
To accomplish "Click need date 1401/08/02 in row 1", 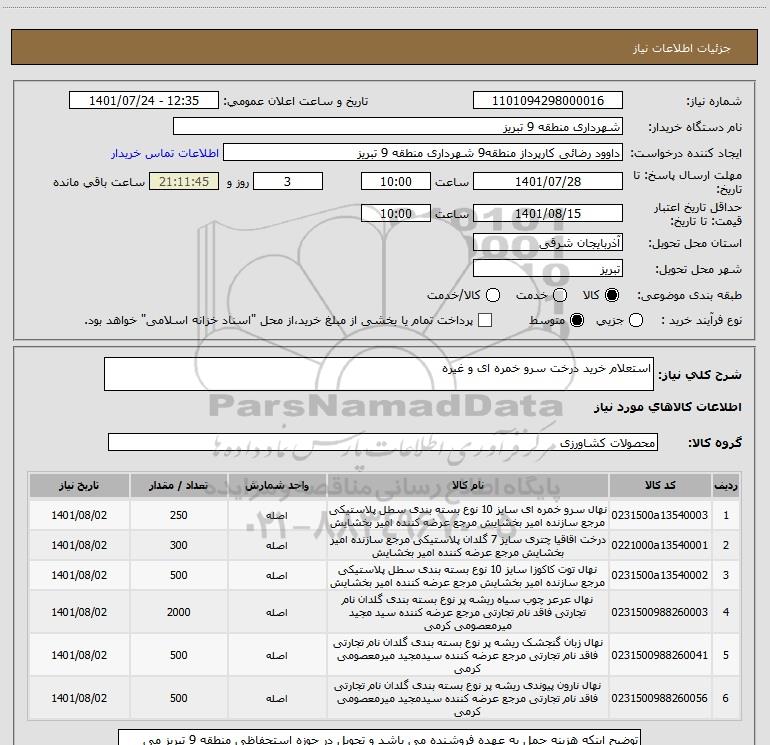I will [x=79, y=515].
